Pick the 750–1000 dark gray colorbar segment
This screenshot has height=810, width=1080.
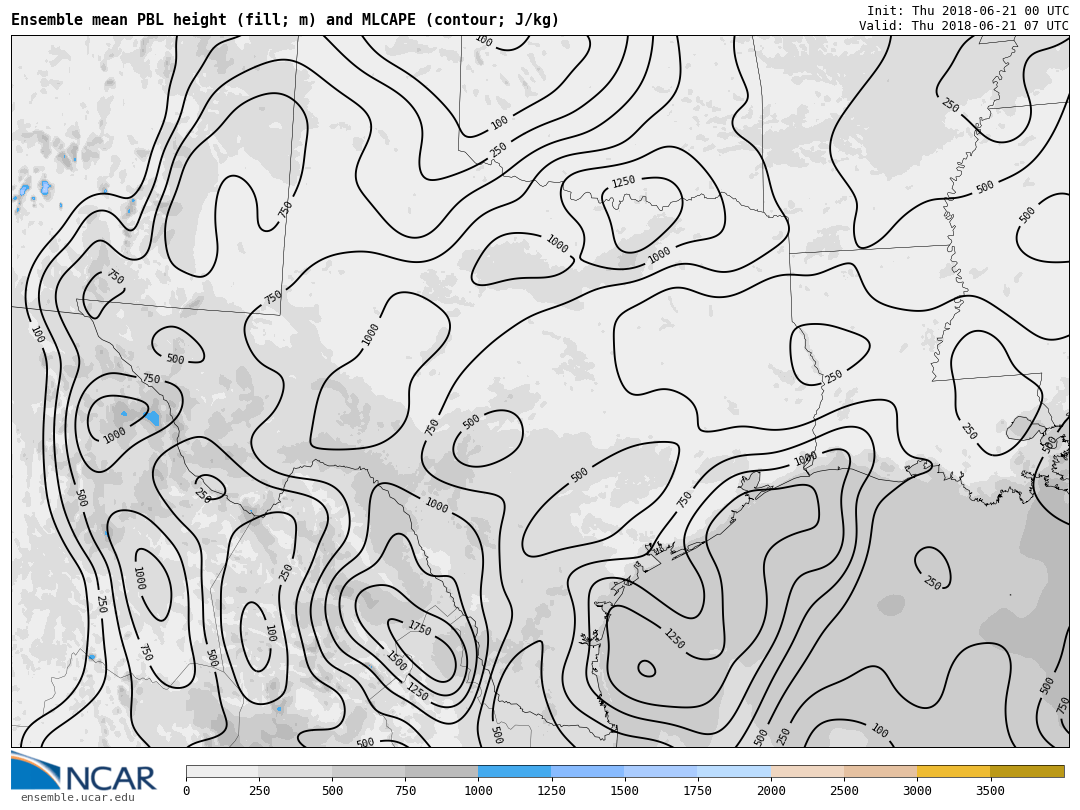point(442,771)
